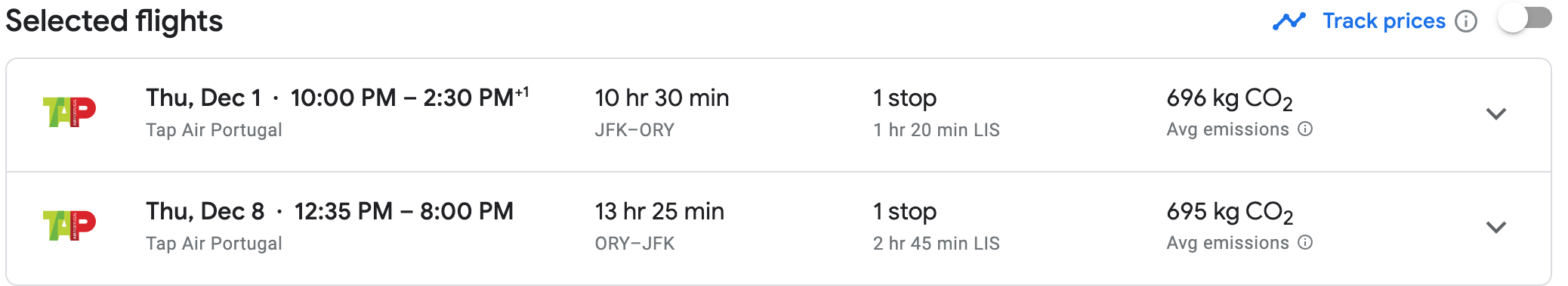Click the 2 hr 45 min LIS layover
This screenshot has width=1568, height=286.
point(936,244)
